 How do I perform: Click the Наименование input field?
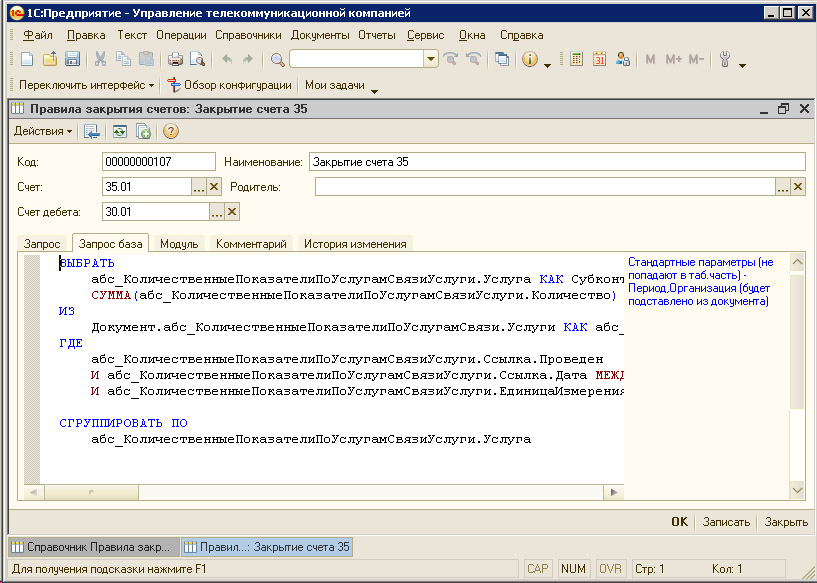tap(557, 162)
